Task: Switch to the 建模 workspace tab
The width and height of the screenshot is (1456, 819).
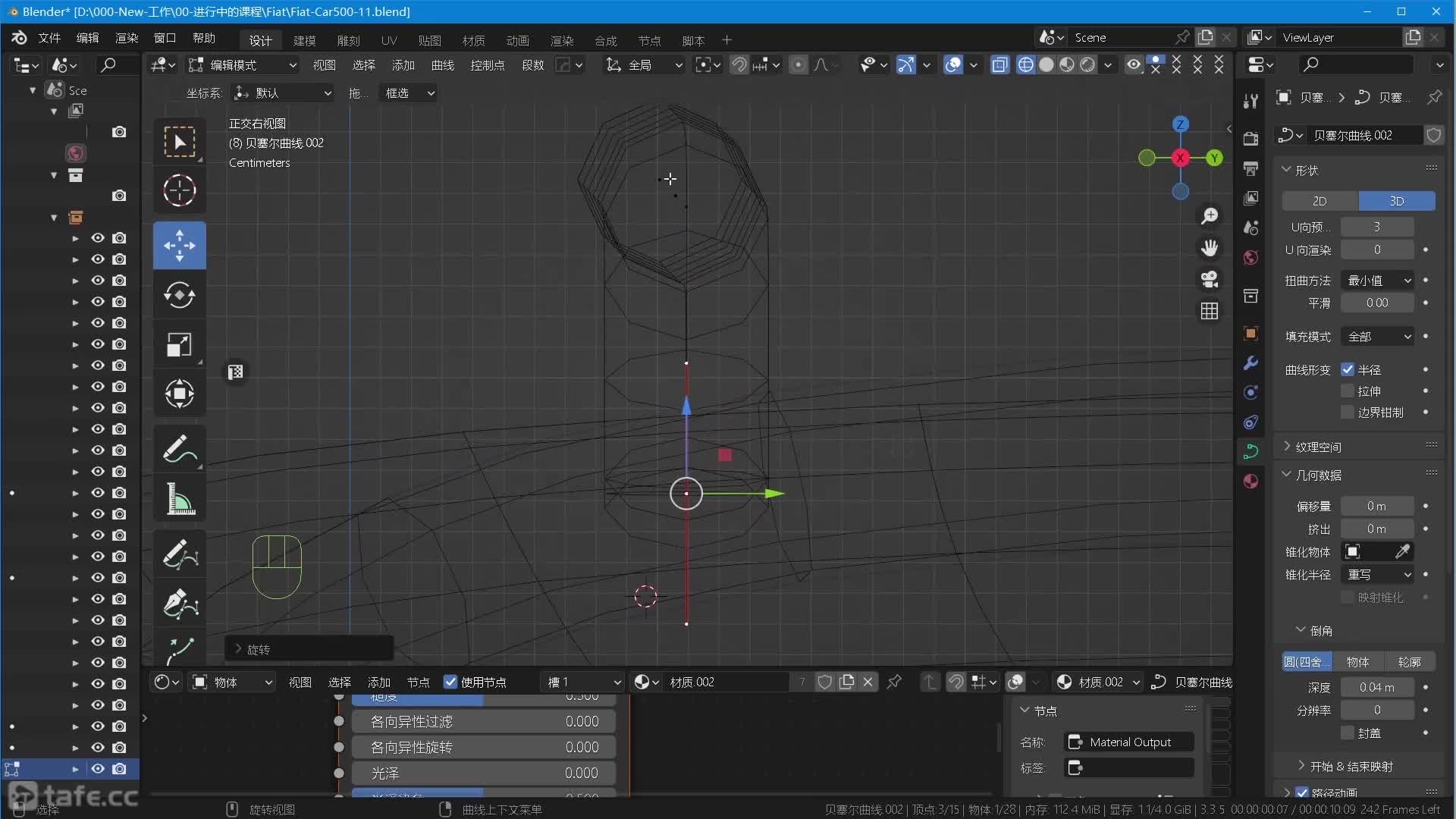Action: click(304, 40)
